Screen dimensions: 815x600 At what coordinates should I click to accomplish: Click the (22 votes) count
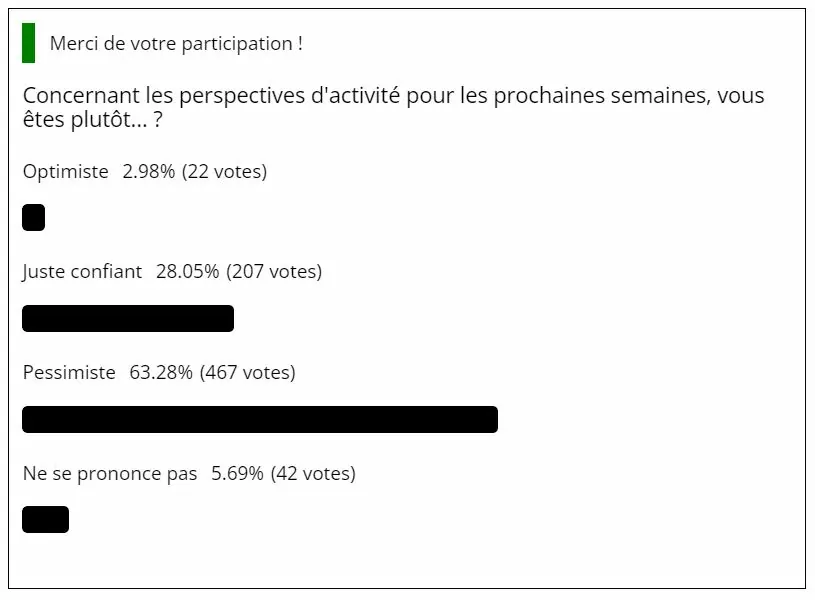(225, 172)
